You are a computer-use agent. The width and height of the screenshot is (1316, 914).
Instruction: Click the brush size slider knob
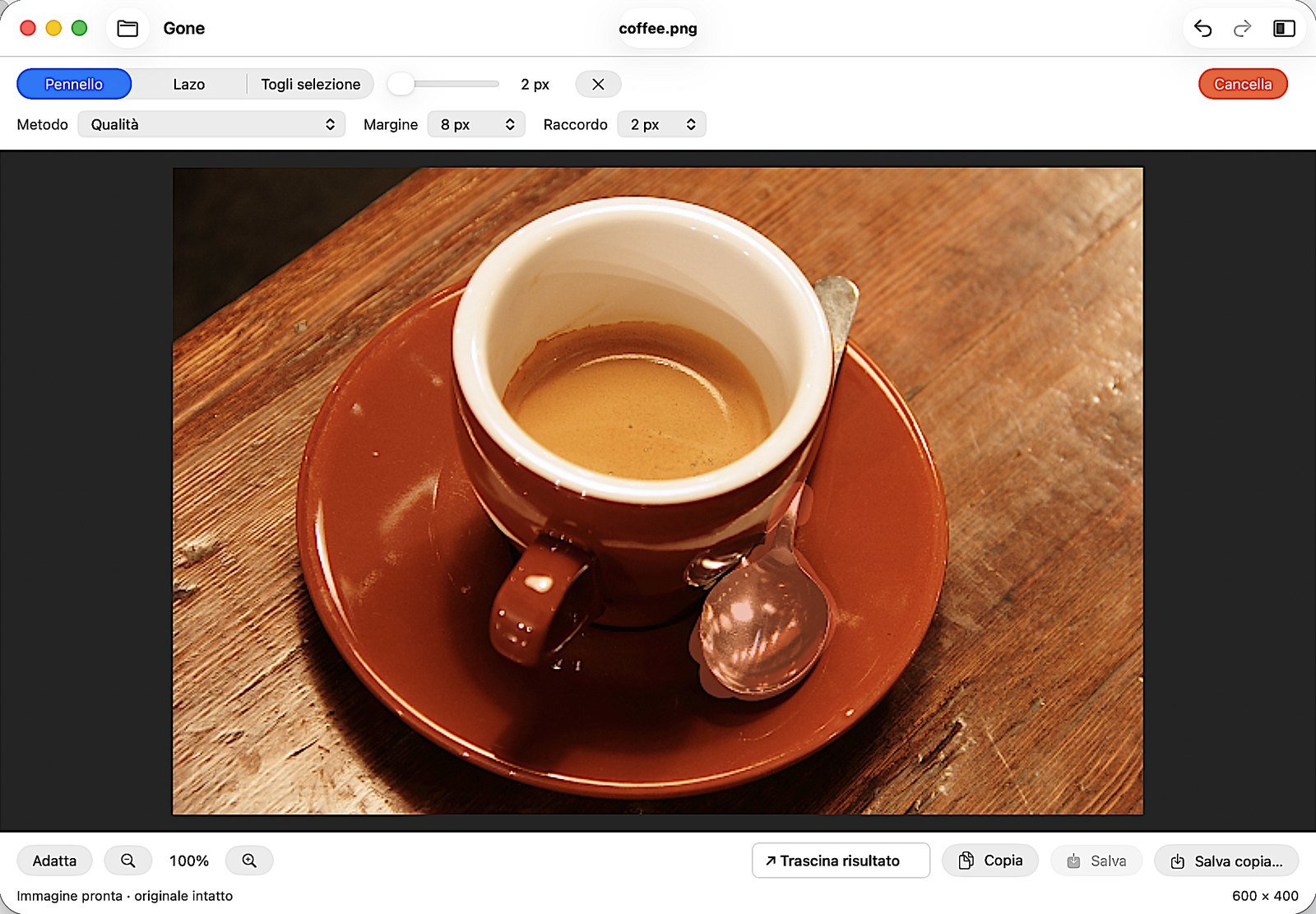click(x=401, y=84)
